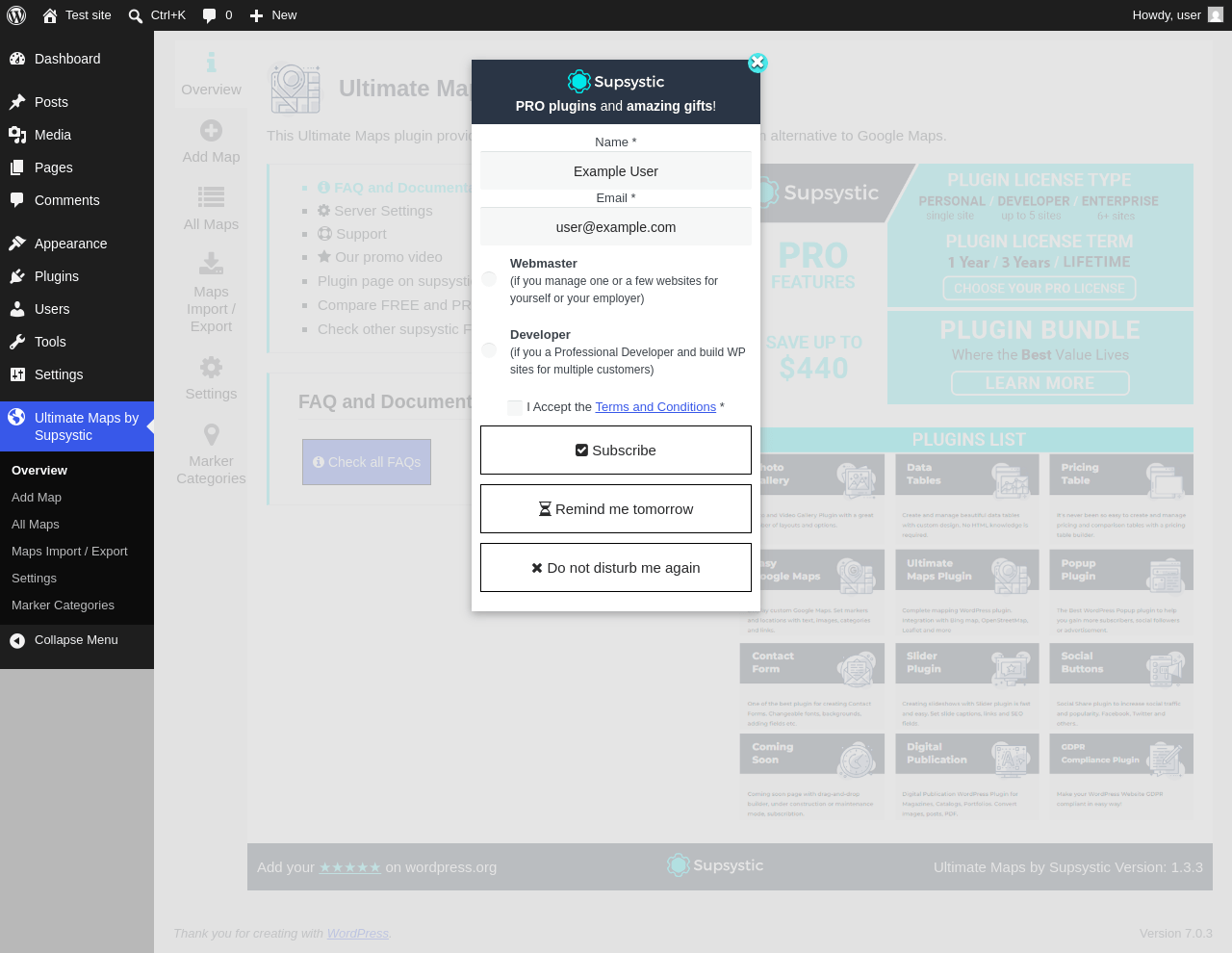Open the Terms and Conditions link
Viewport: 1232px width, 953px height.
click(x=655, y=407)
